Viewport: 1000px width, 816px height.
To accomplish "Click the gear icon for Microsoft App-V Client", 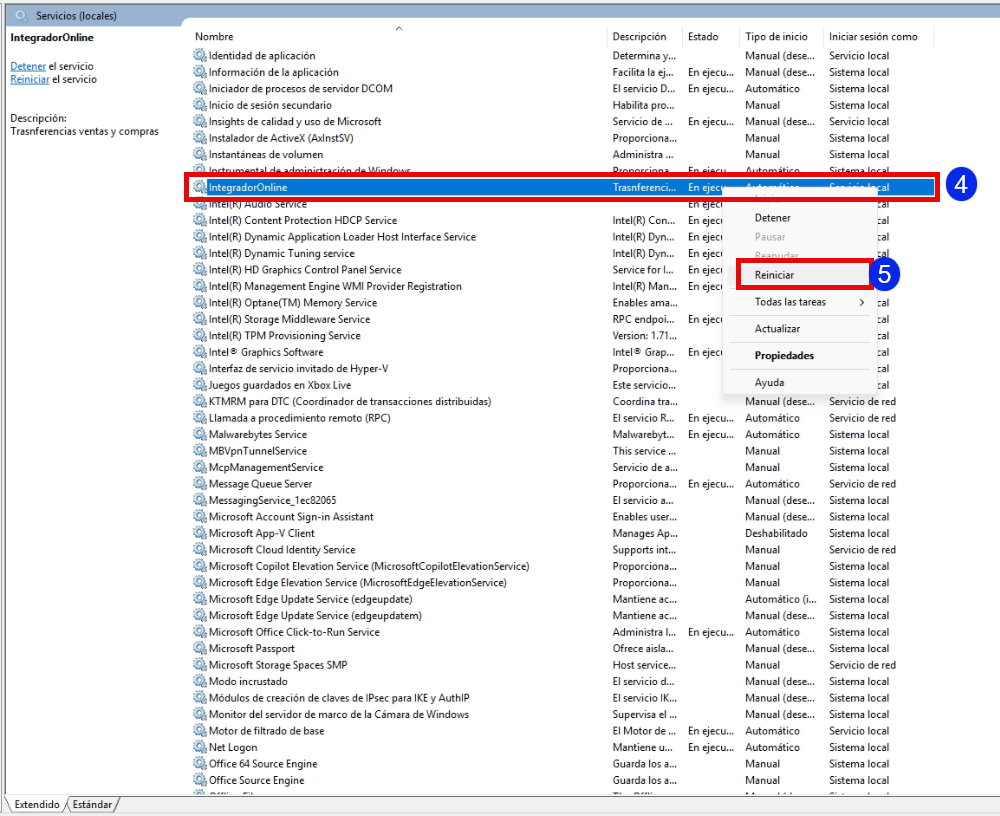I will click(x=200, y=533).
